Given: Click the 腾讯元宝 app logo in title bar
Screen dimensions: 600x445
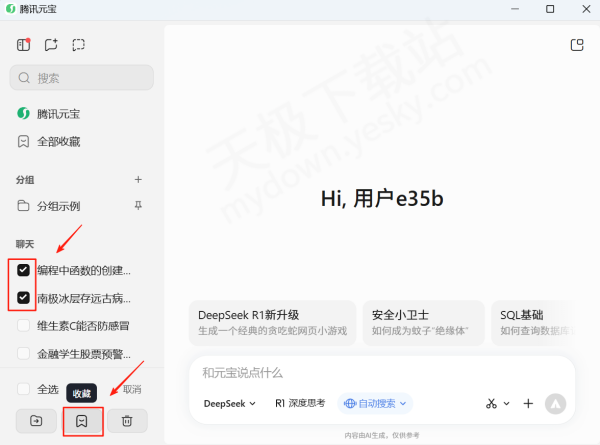Looking at the screenshot, I should (11, 8).
